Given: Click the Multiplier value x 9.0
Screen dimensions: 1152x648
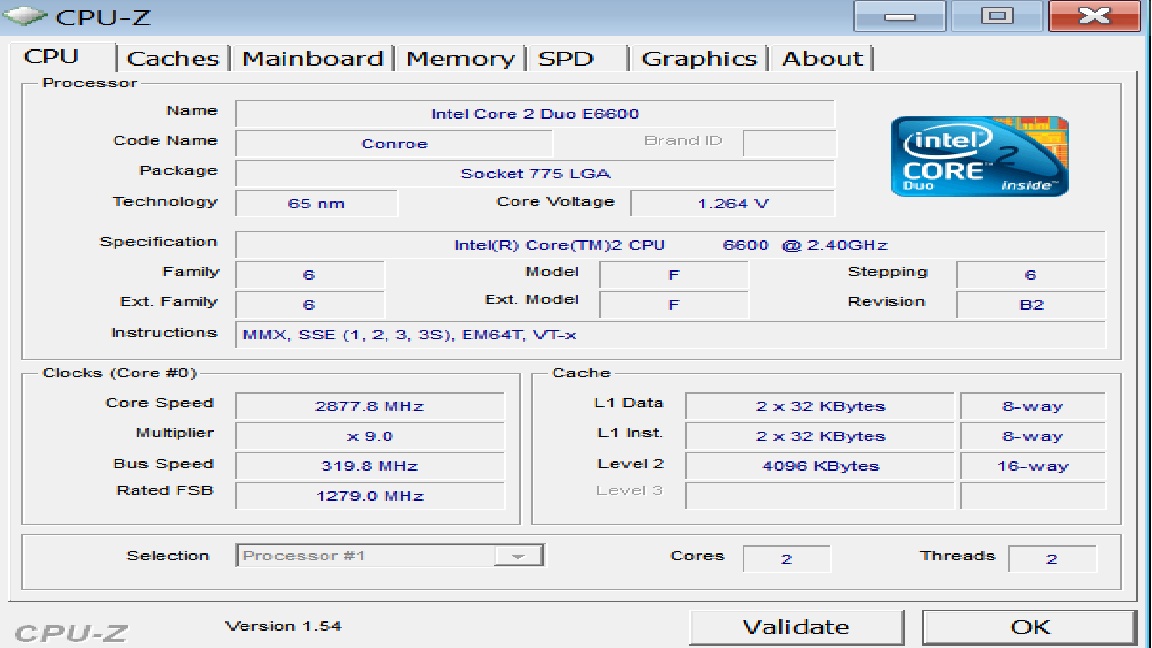Looking at the screenshot, I should tap(370, 436).
